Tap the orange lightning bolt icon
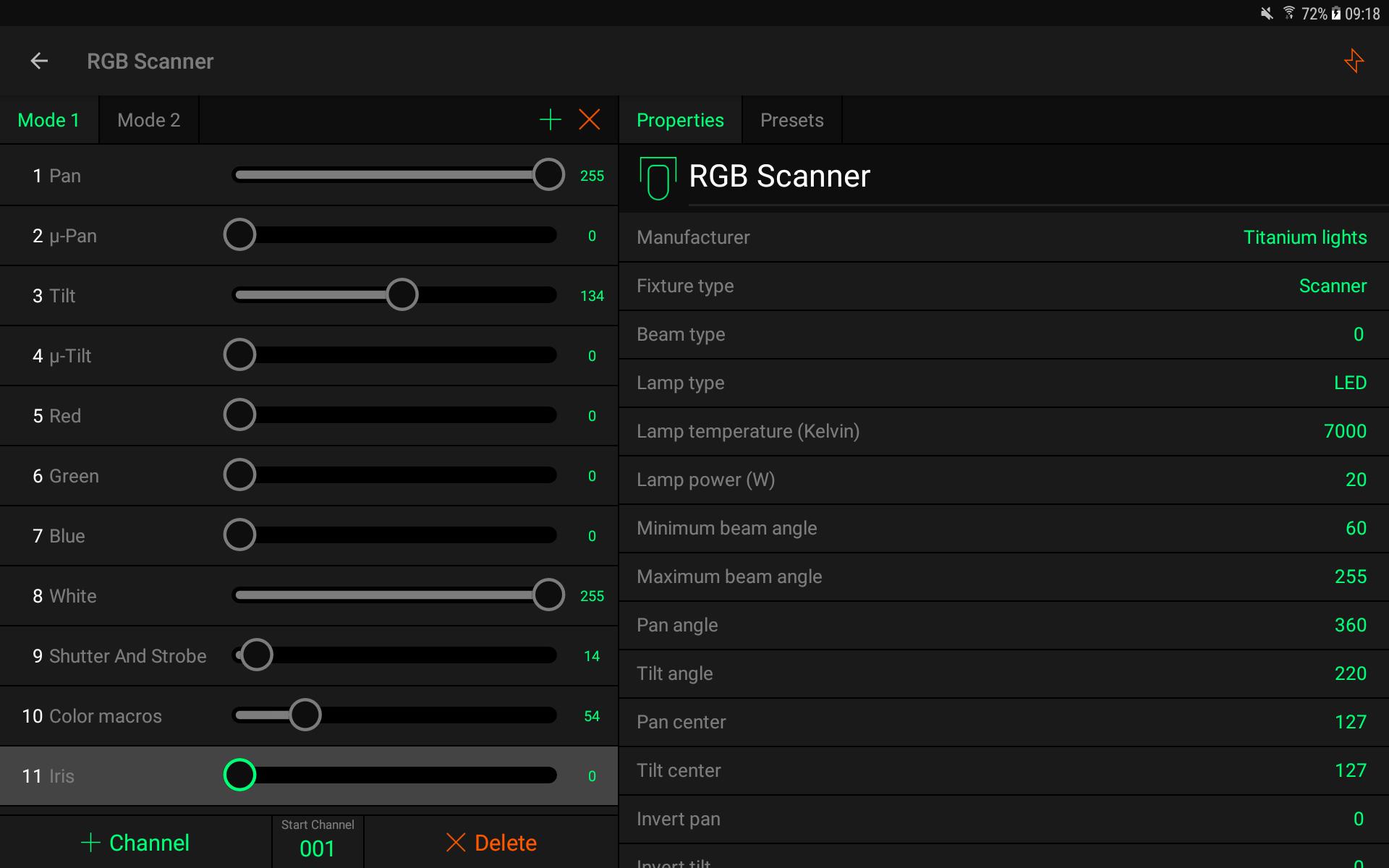This screenshot has height=868, width=1389. point(1354,61)
